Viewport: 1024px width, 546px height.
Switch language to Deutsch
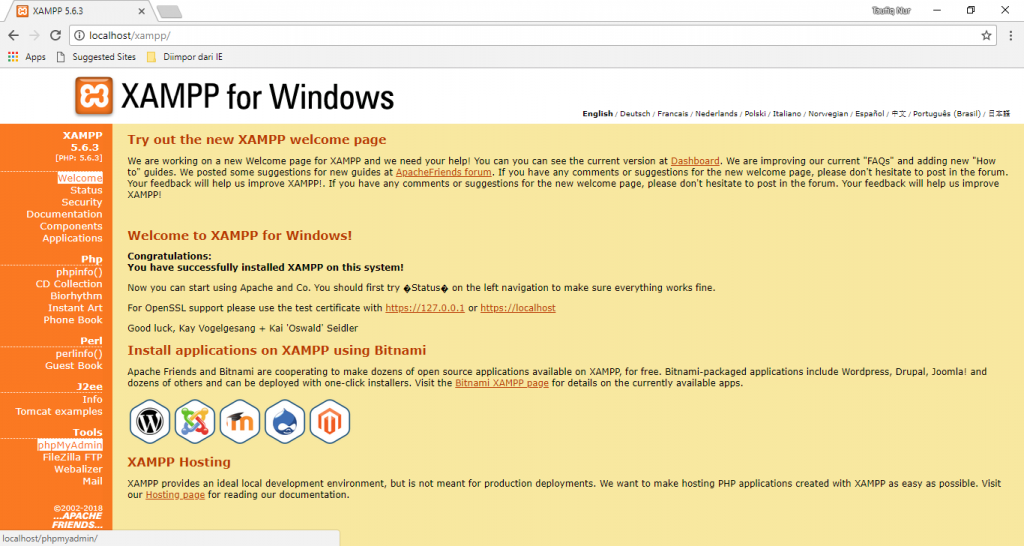tap(635, 114)
